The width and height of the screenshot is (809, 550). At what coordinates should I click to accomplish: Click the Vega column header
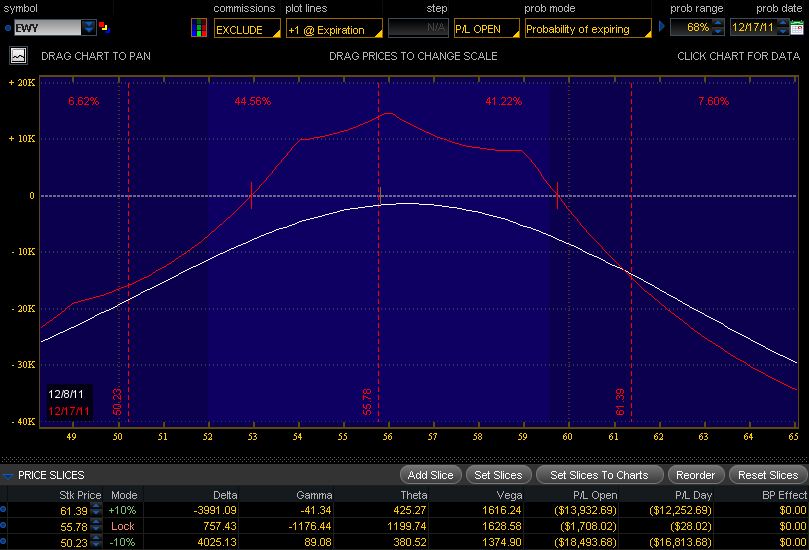tap(509, 495)
